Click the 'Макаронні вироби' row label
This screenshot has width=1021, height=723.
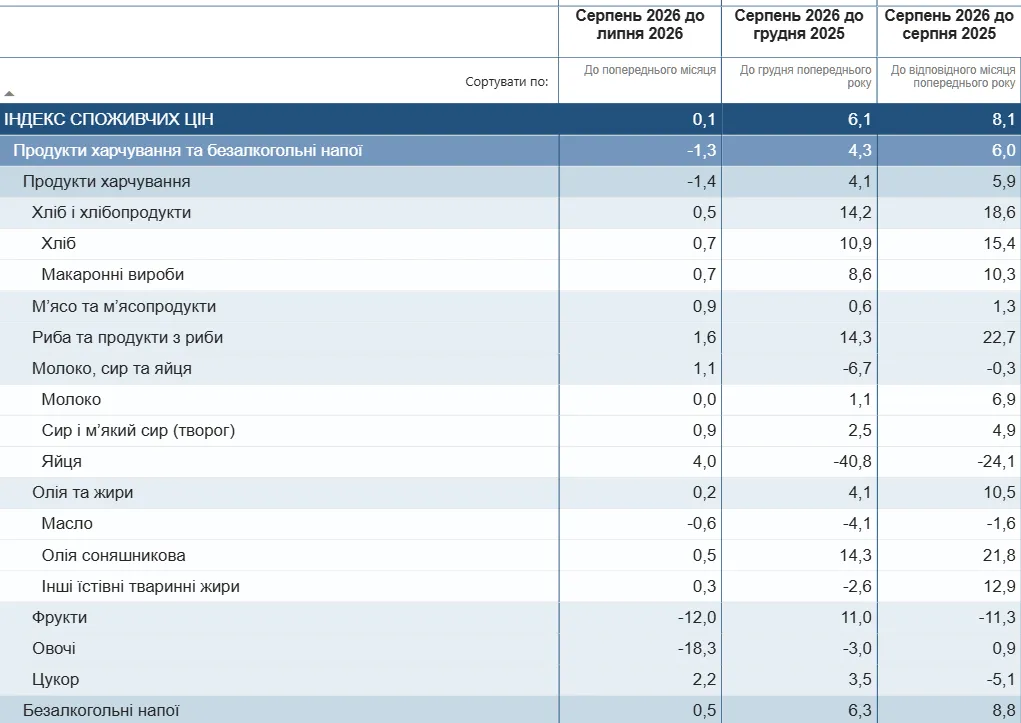click(x=113, y=274)
